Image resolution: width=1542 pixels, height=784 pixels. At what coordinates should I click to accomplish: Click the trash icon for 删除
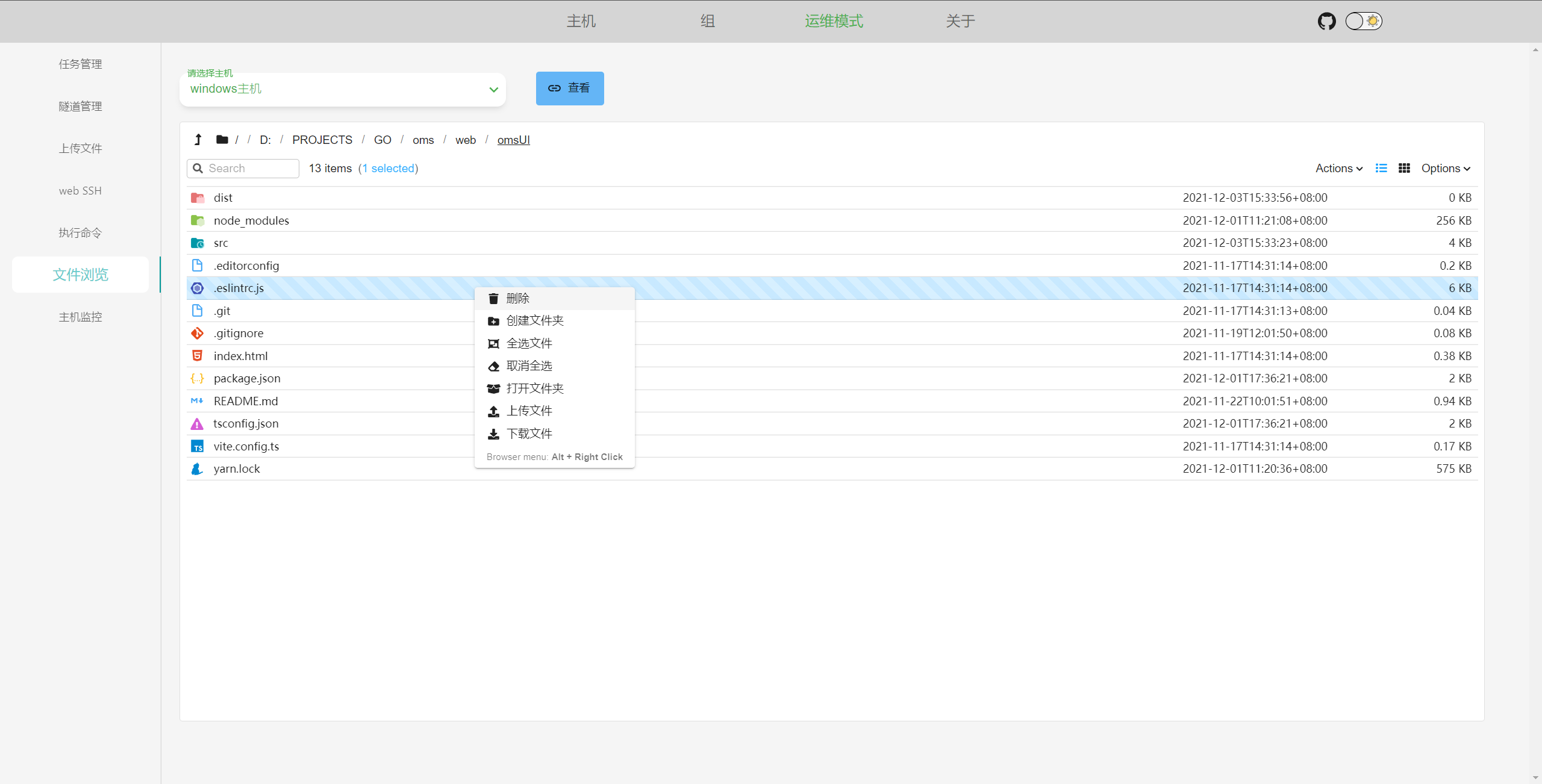(x=493, y=299)
